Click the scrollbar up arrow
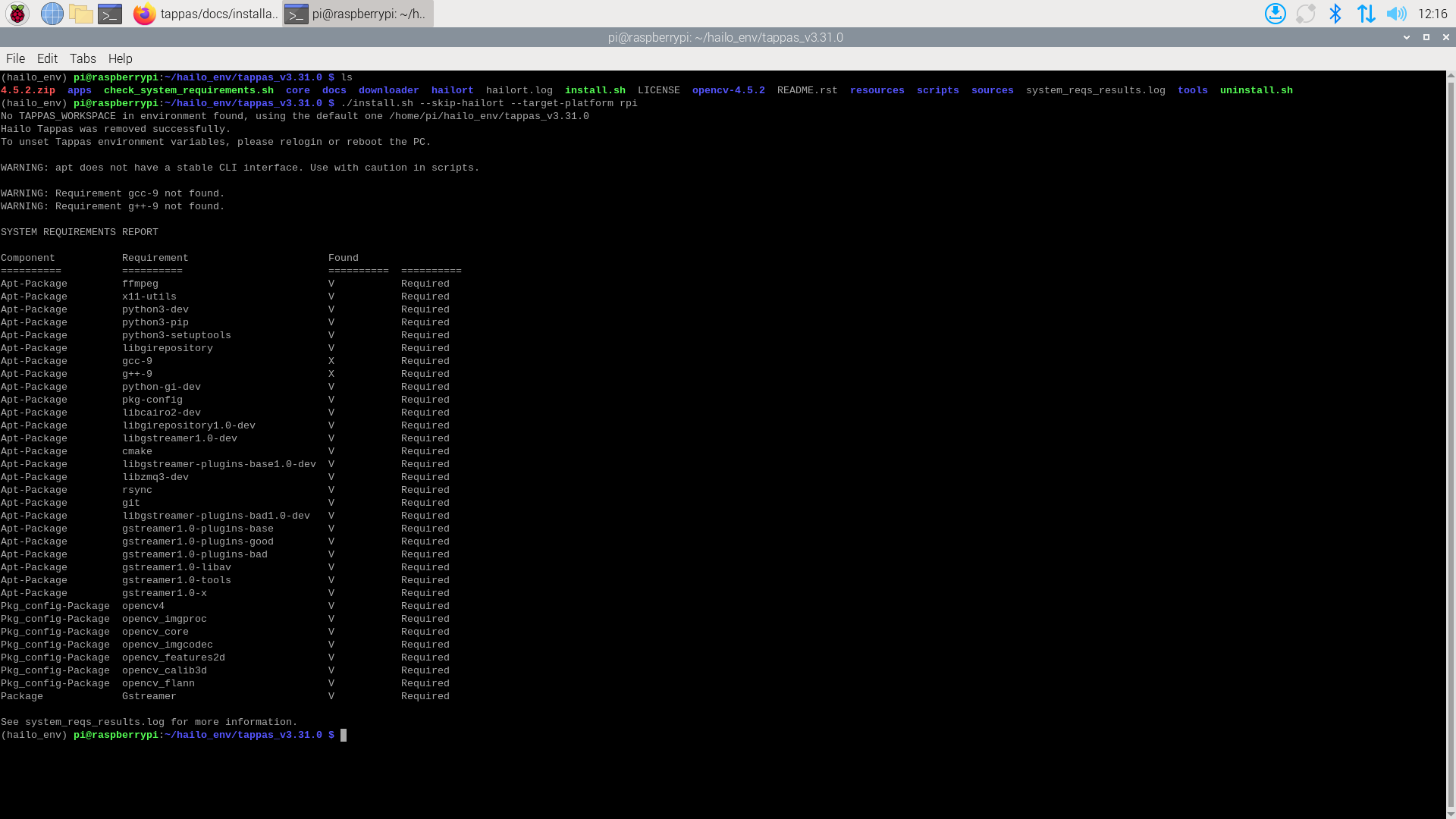Viewport: 1456px width, 819px height. (1451, 76)
